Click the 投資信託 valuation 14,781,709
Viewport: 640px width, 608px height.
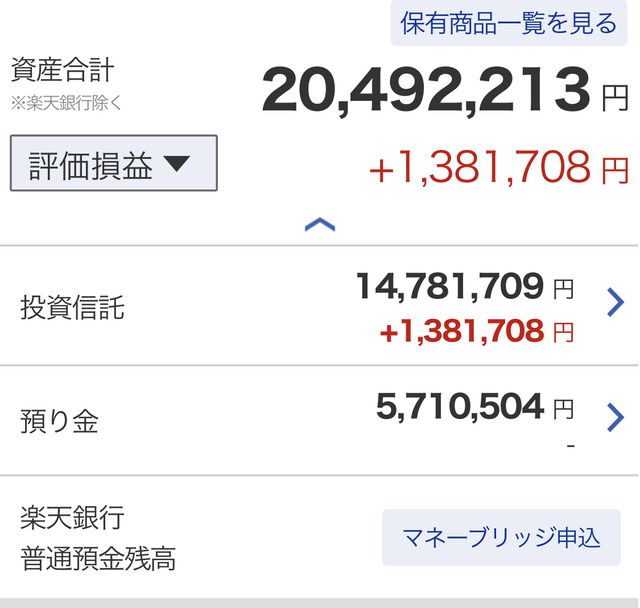tap(450, 288)
